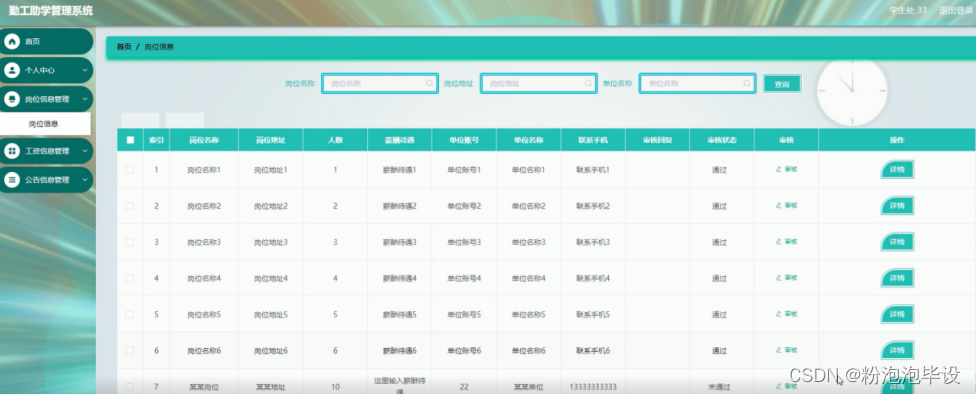Click the home icon in sidebar
The height and width of the screenshot is (394, 976).
[x=11, y=42]
